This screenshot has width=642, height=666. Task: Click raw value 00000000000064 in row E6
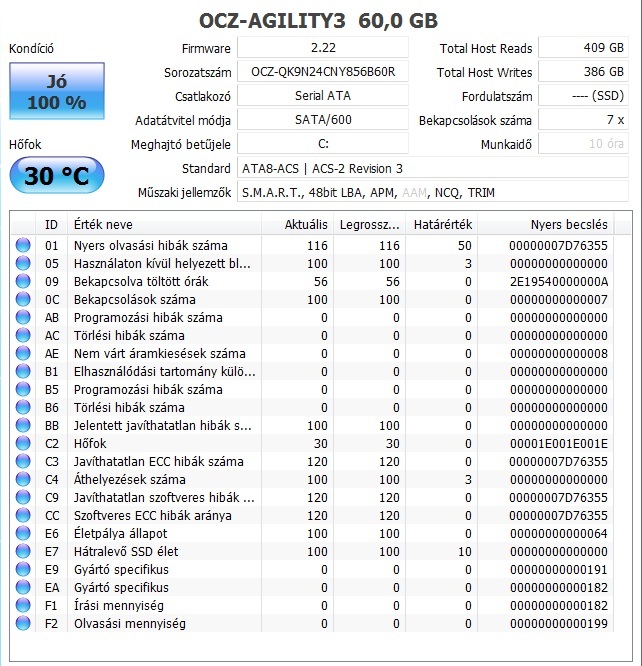coord(559,534)
